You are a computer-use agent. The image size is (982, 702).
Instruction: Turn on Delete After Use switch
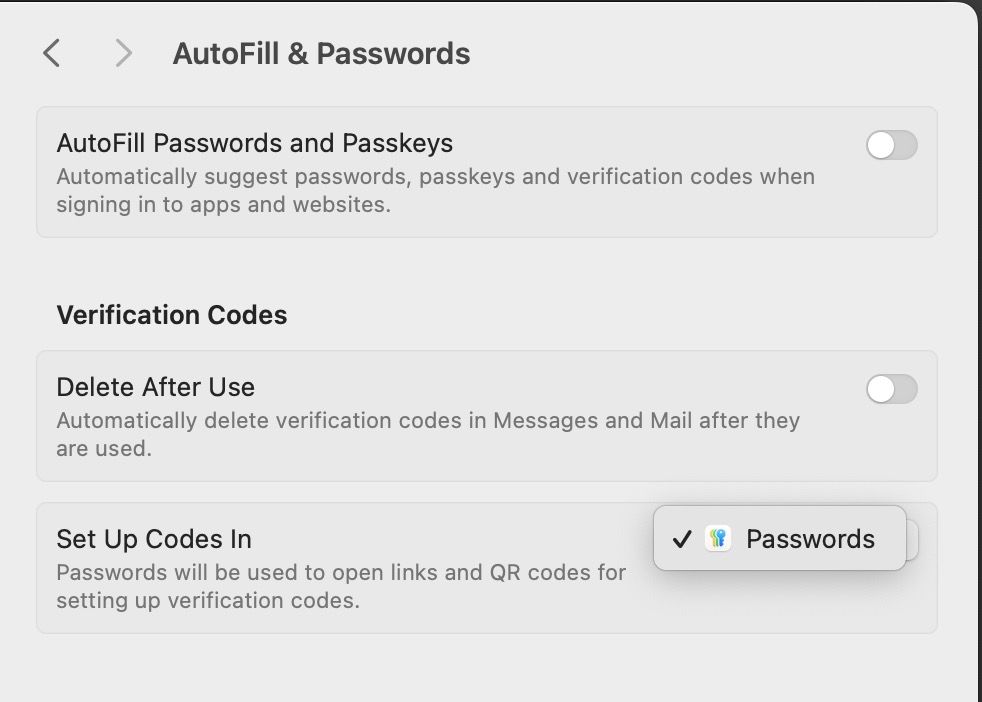point(891,389)
